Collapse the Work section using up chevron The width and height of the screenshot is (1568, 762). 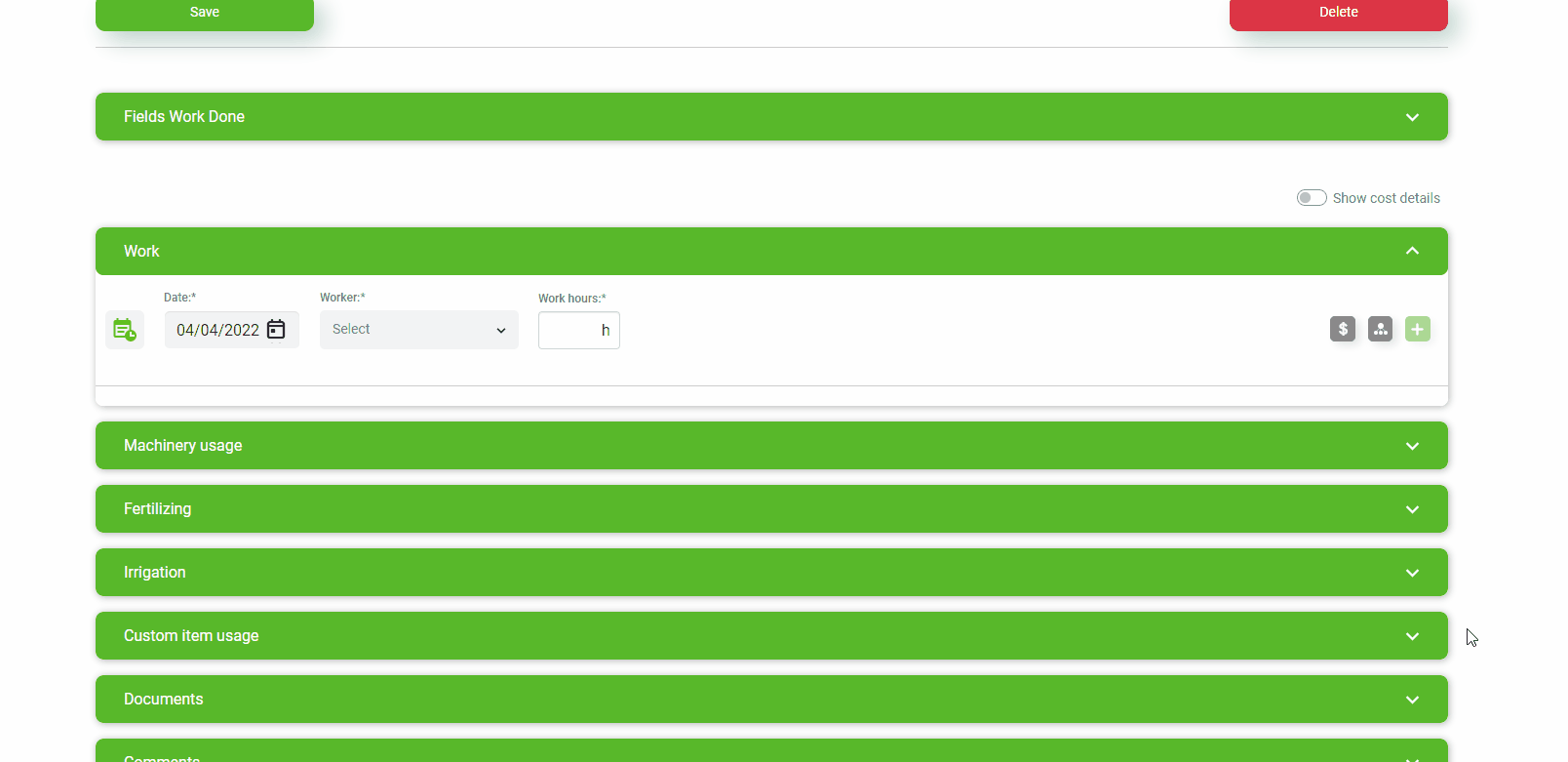coord(1411,252)
